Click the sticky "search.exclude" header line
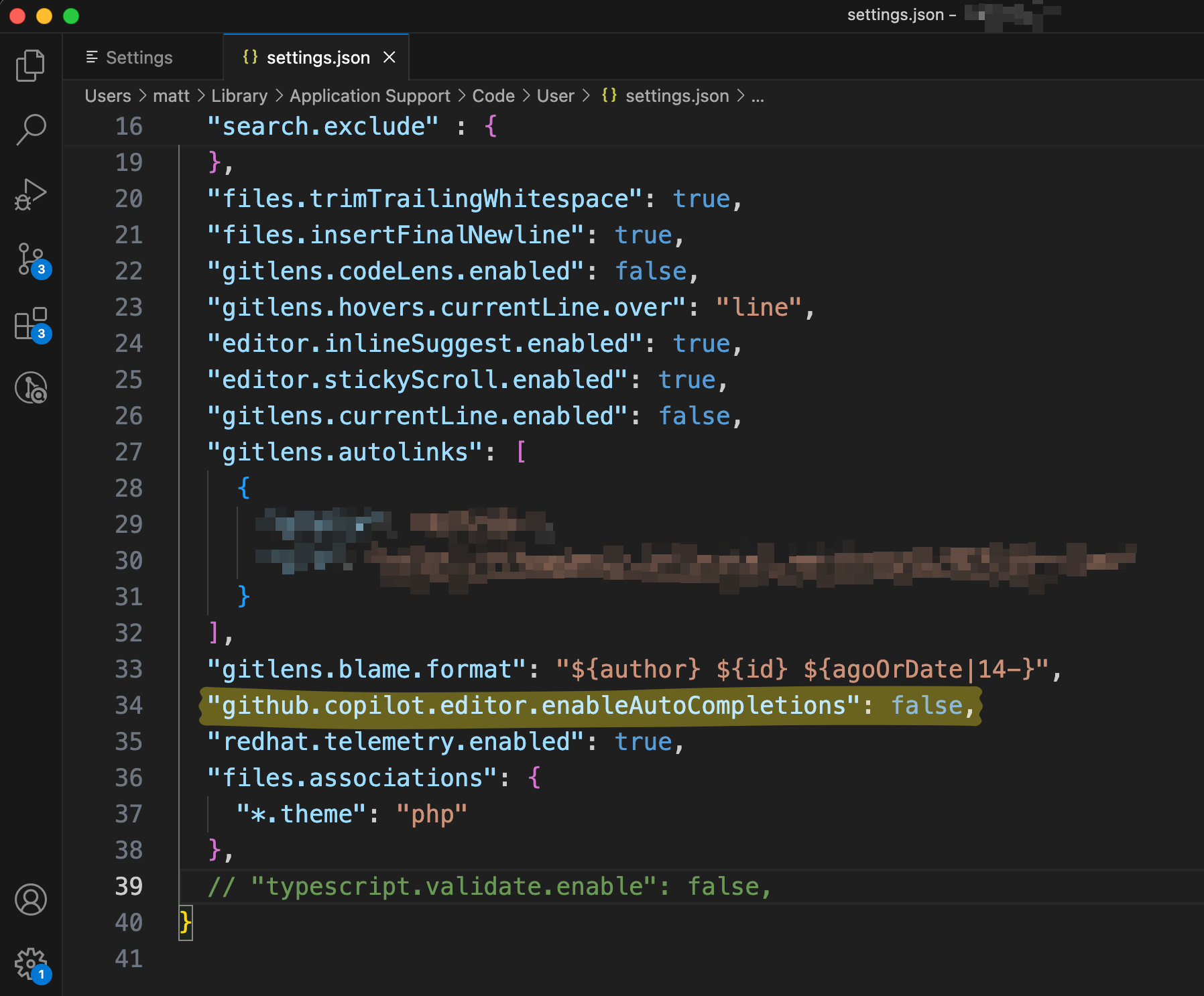 pyautogui.click(x=634, y=127)
